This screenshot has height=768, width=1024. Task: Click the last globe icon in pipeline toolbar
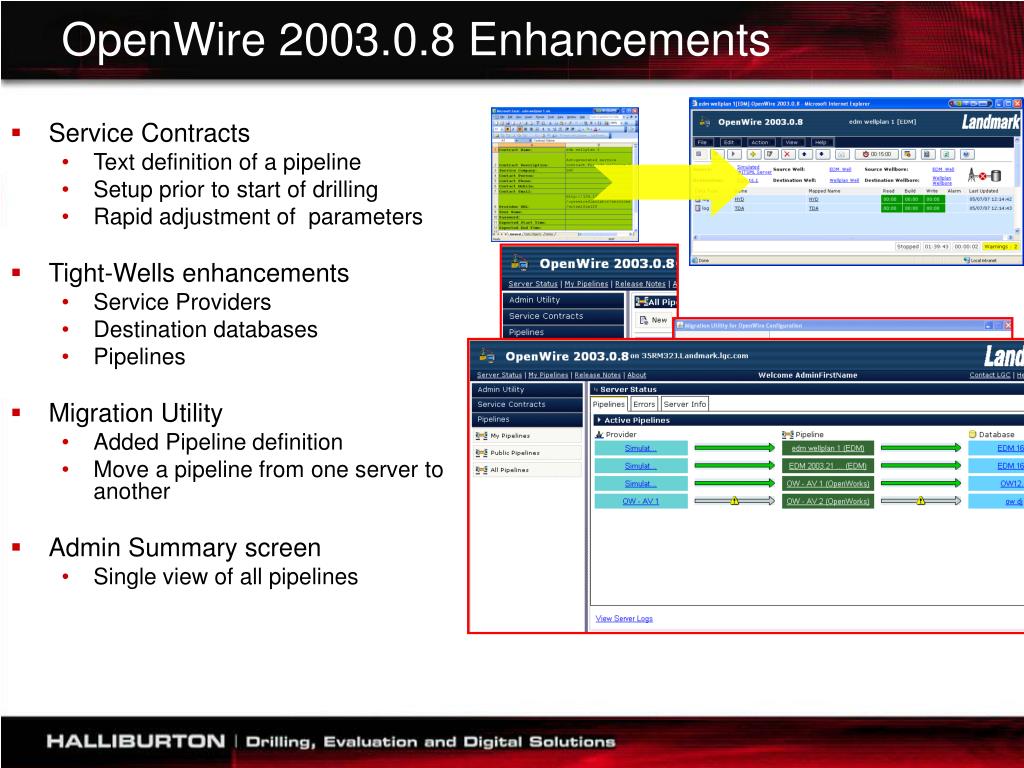point(967,154)
